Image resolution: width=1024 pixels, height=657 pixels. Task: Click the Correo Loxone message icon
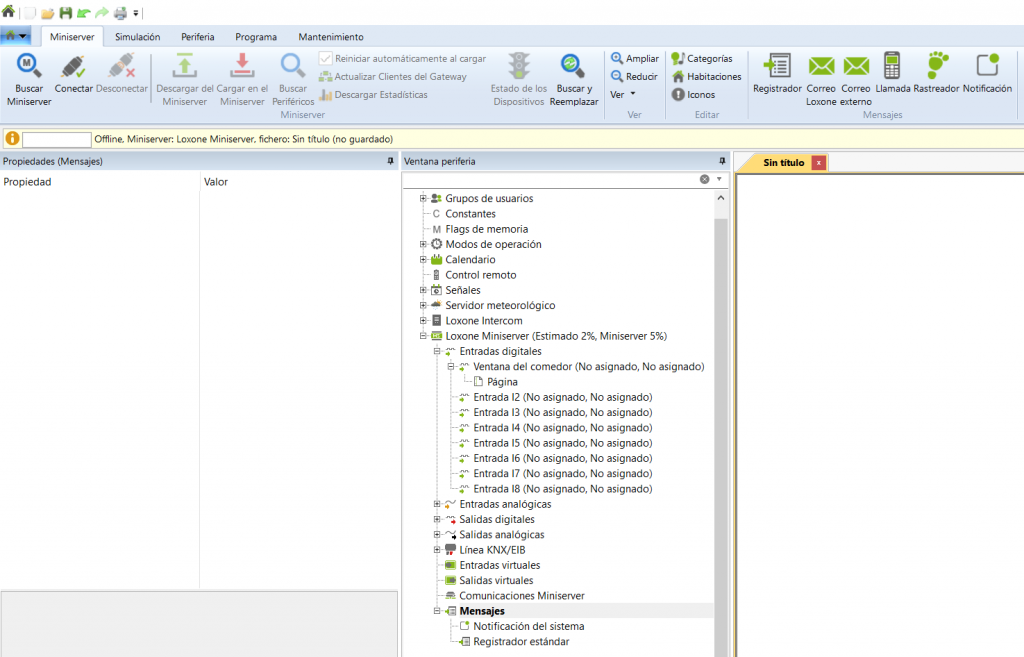pos(821,78)
